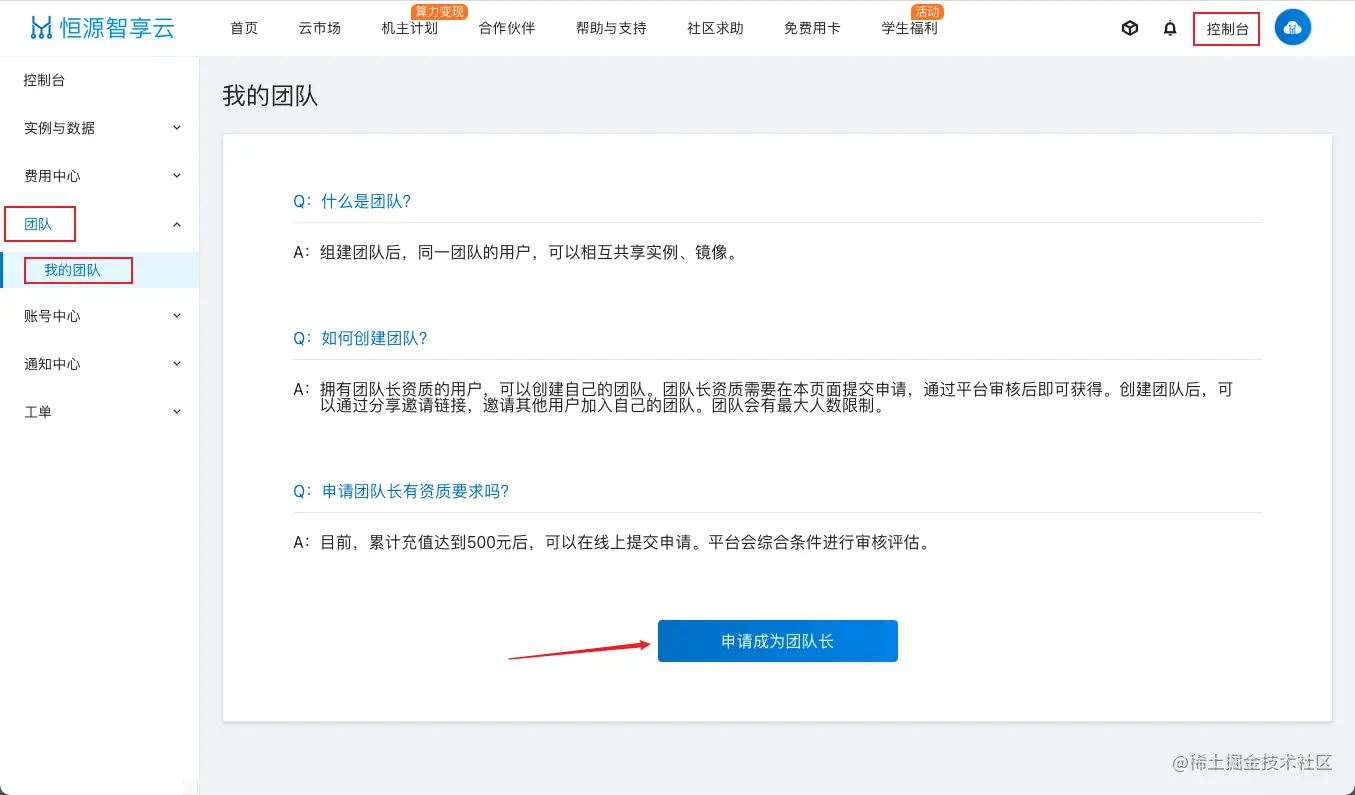Expand the 实例与数据 chevron
Viewport: 1355px width, 795px height.
coord(177,128)
